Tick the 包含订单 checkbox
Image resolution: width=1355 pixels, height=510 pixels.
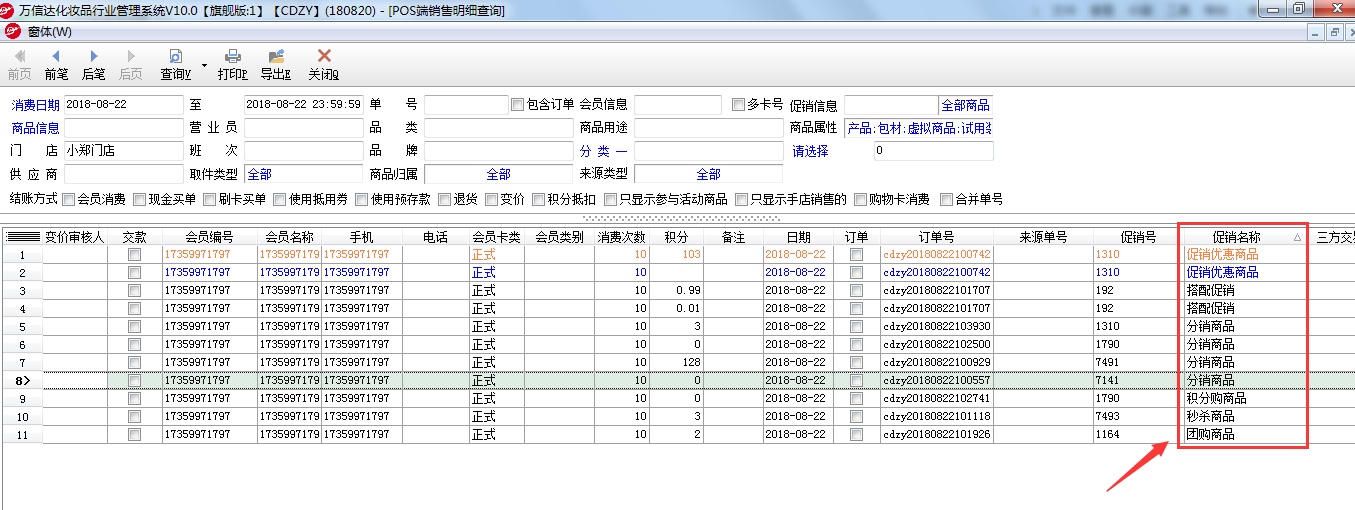click(517, 104)
